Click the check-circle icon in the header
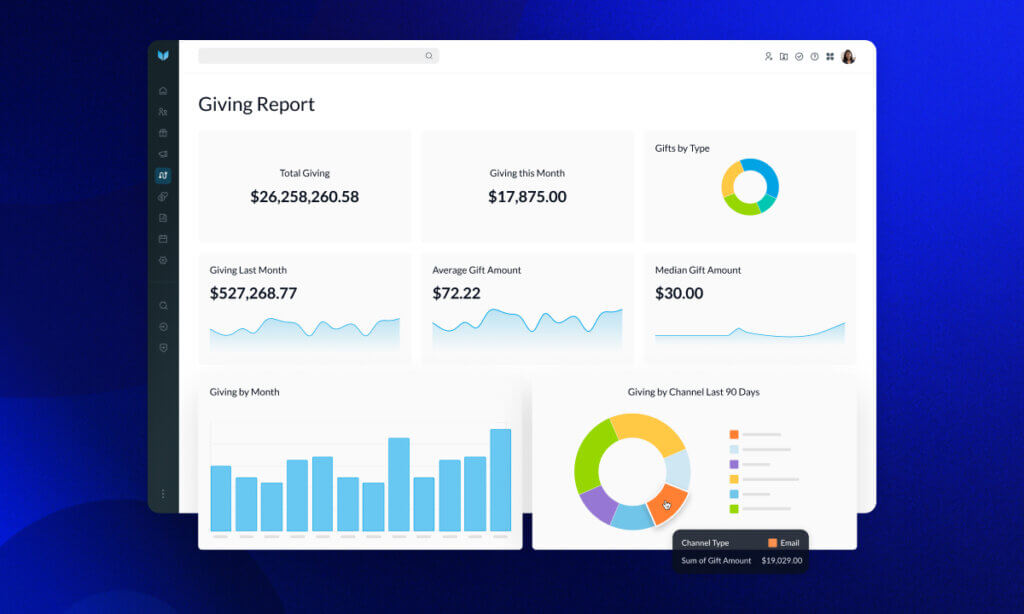 (798, 55)
